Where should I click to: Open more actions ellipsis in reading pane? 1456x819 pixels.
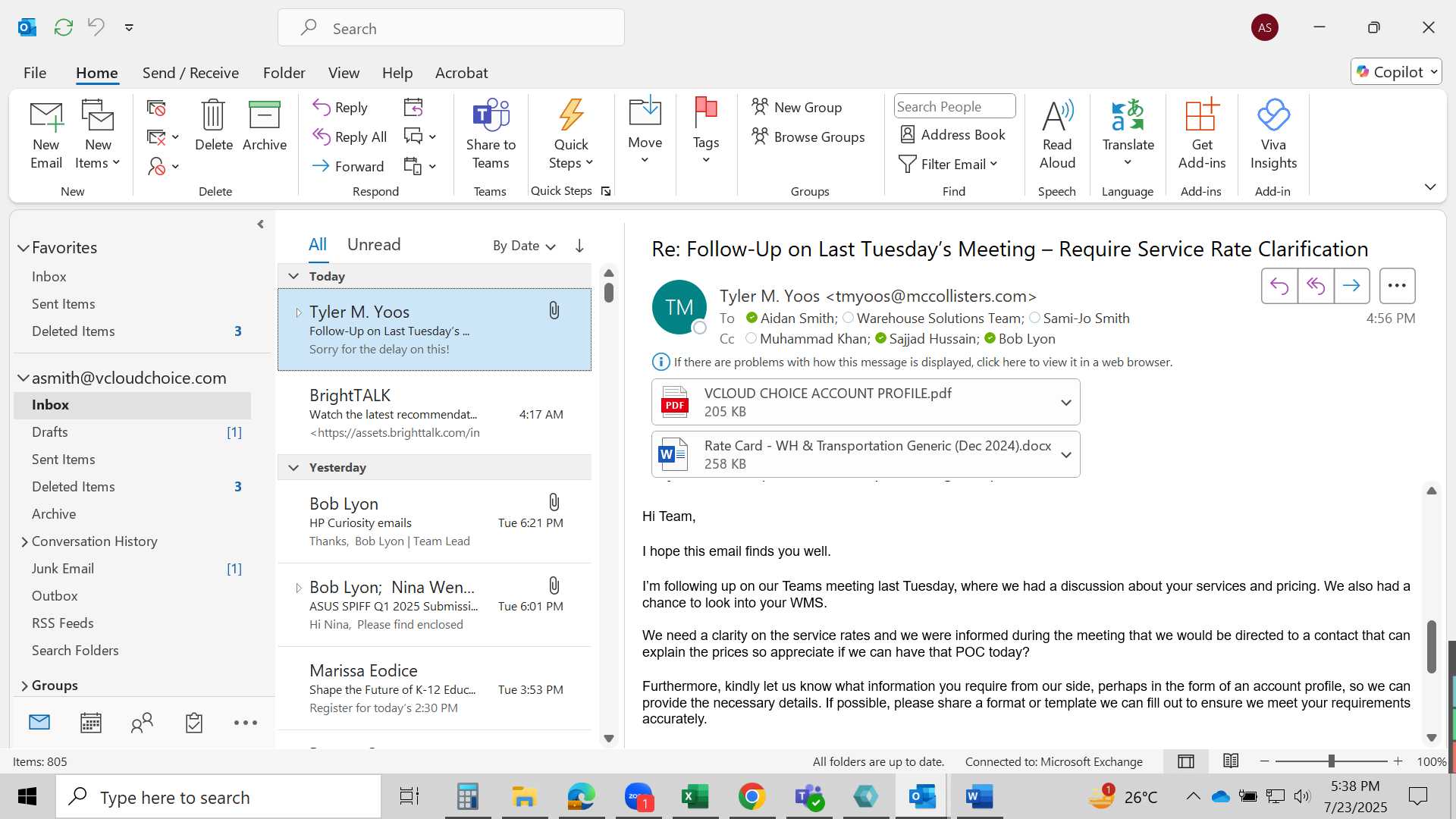click(1397, 286)
